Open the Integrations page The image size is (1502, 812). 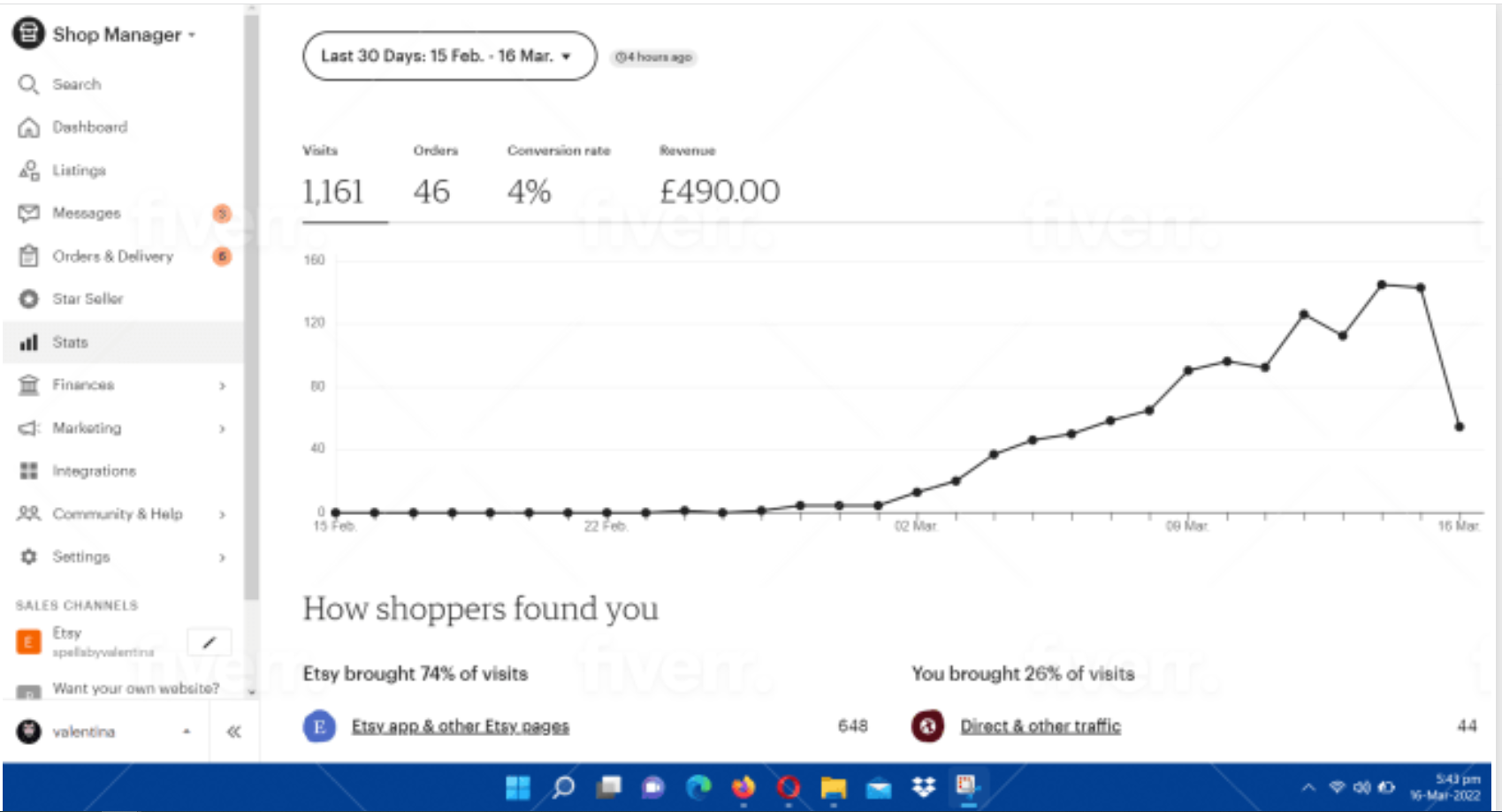(95, 470)
